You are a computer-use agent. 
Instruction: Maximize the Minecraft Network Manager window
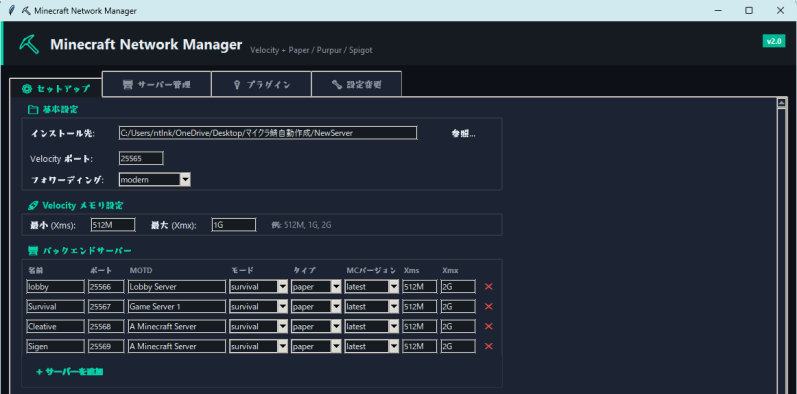(x=749, y=10)
